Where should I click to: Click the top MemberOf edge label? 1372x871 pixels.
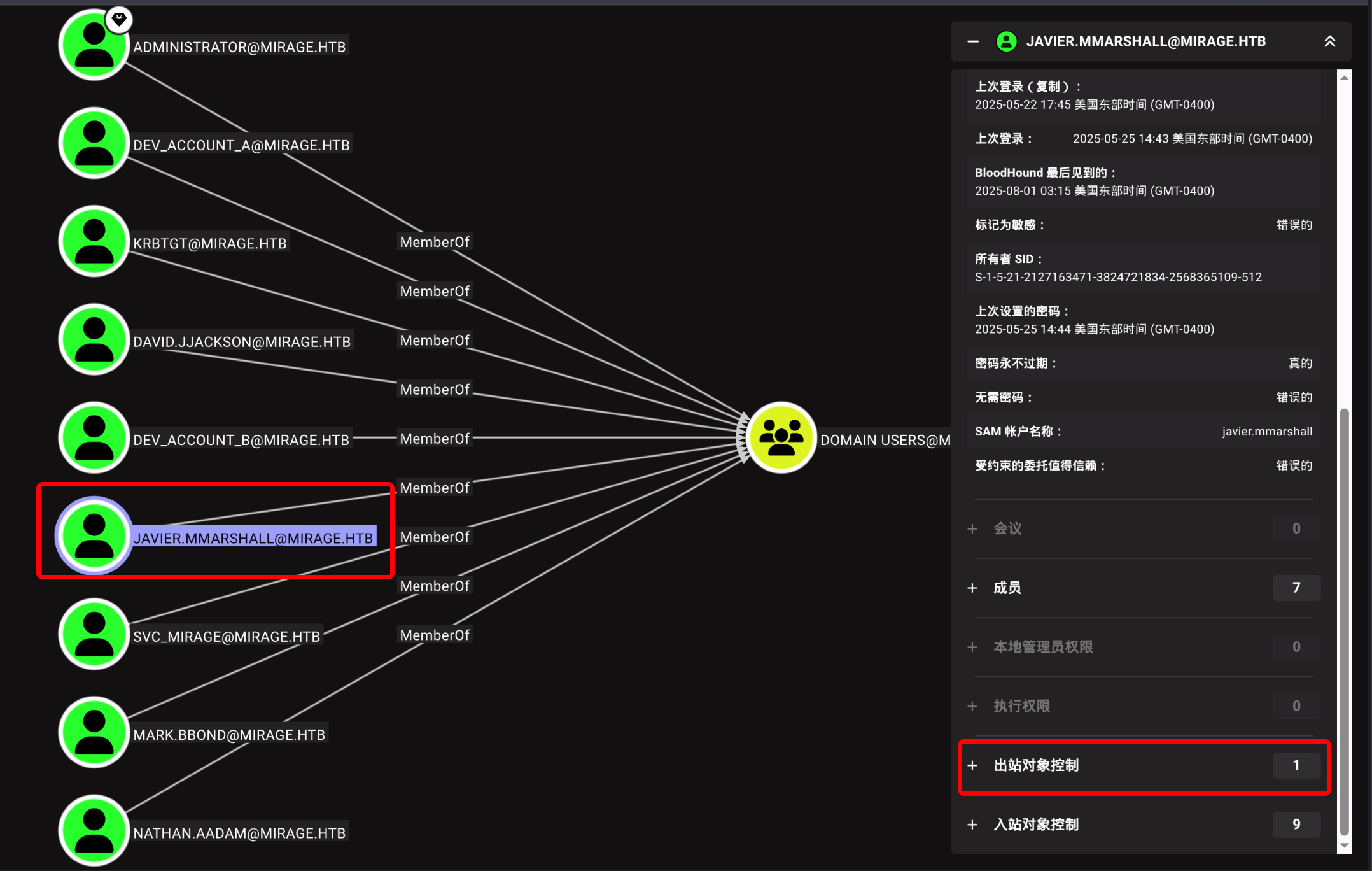pos(435,242)
